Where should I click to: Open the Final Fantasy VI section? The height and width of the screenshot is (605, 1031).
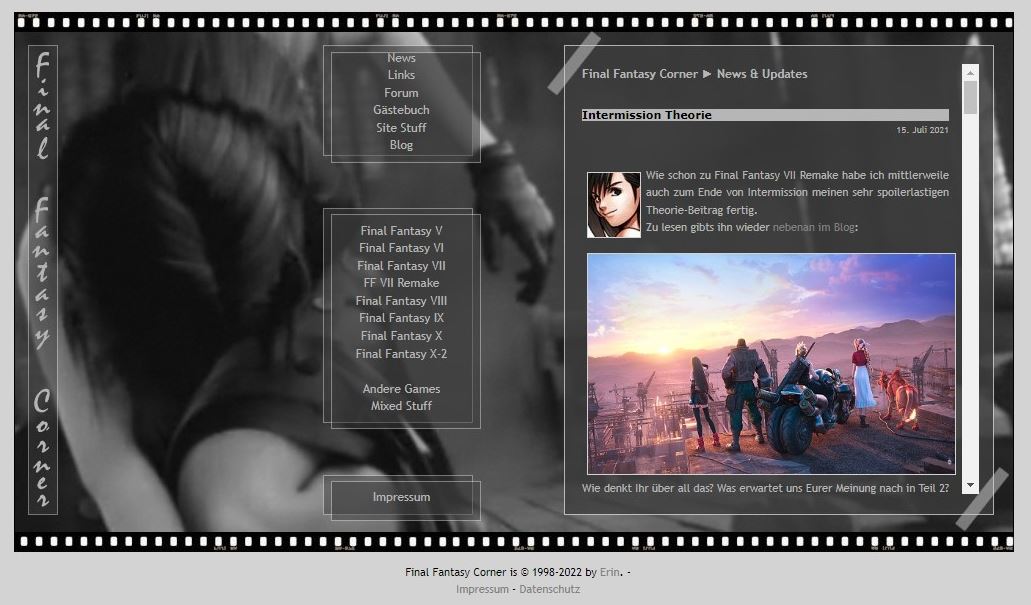[x=401, y=248]
